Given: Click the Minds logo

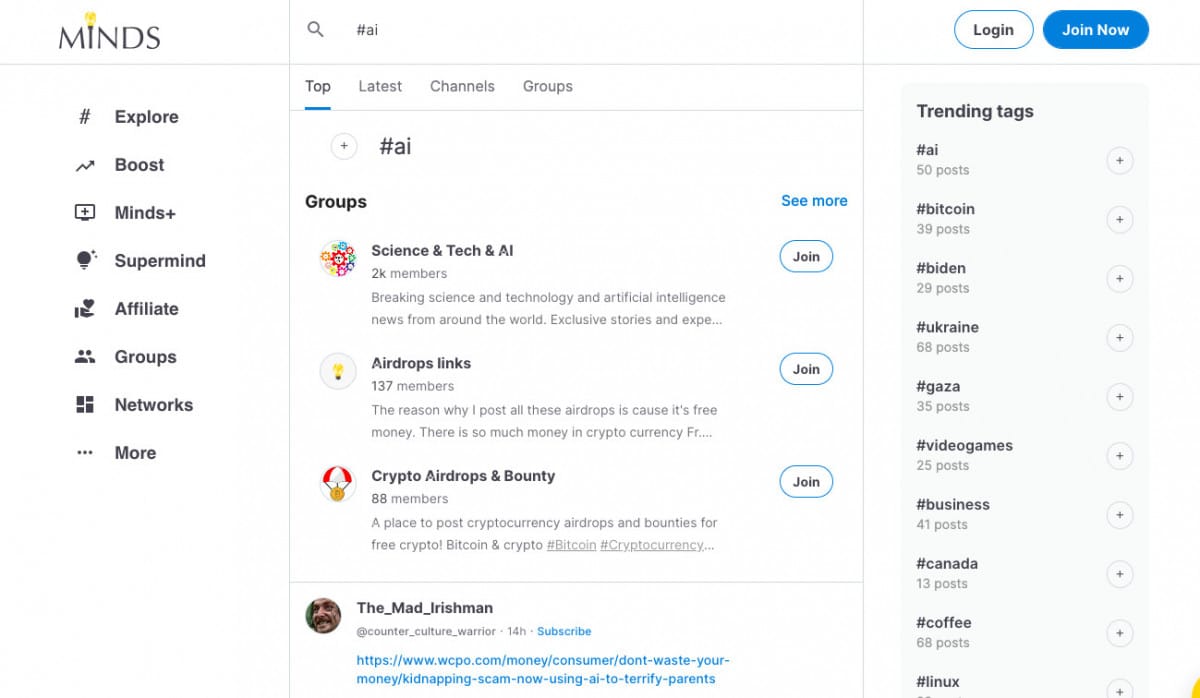Looking at the screenshot, I should [109, 31].
